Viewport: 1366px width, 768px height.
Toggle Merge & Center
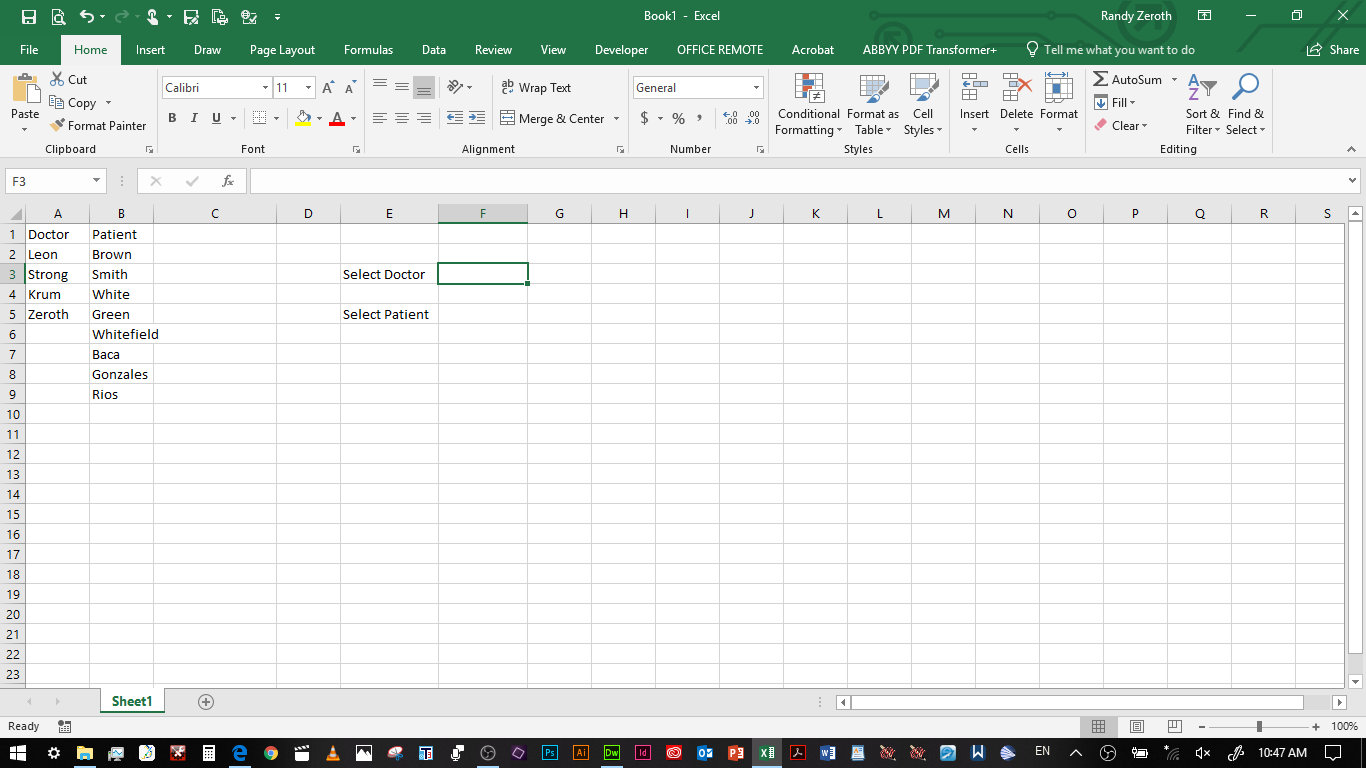(x=553, y=118)
